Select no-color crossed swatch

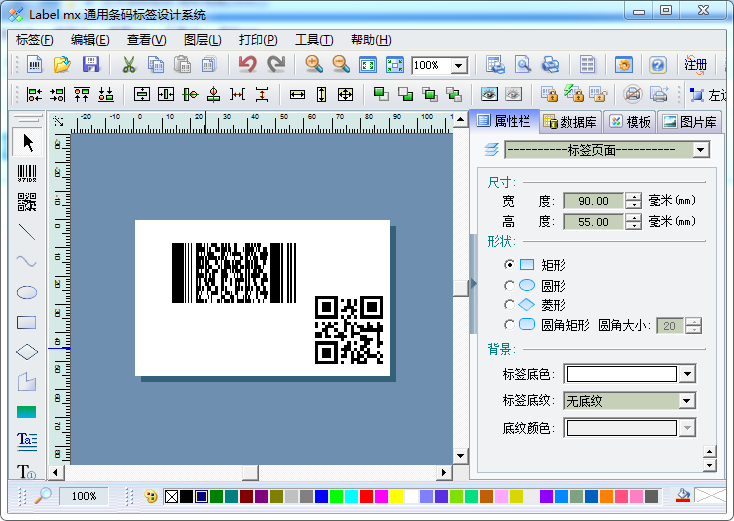[171, 496]
